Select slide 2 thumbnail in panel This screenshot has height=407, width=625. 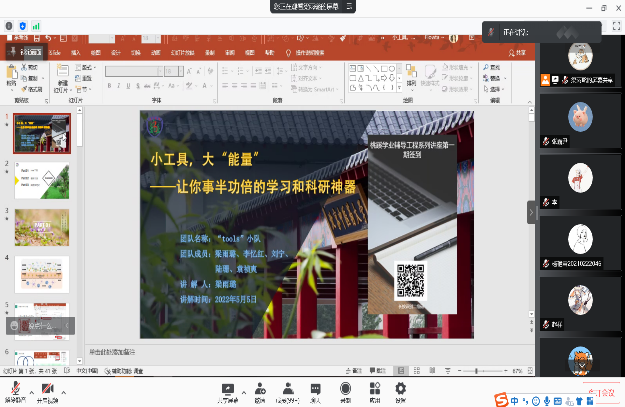point(41,178)
